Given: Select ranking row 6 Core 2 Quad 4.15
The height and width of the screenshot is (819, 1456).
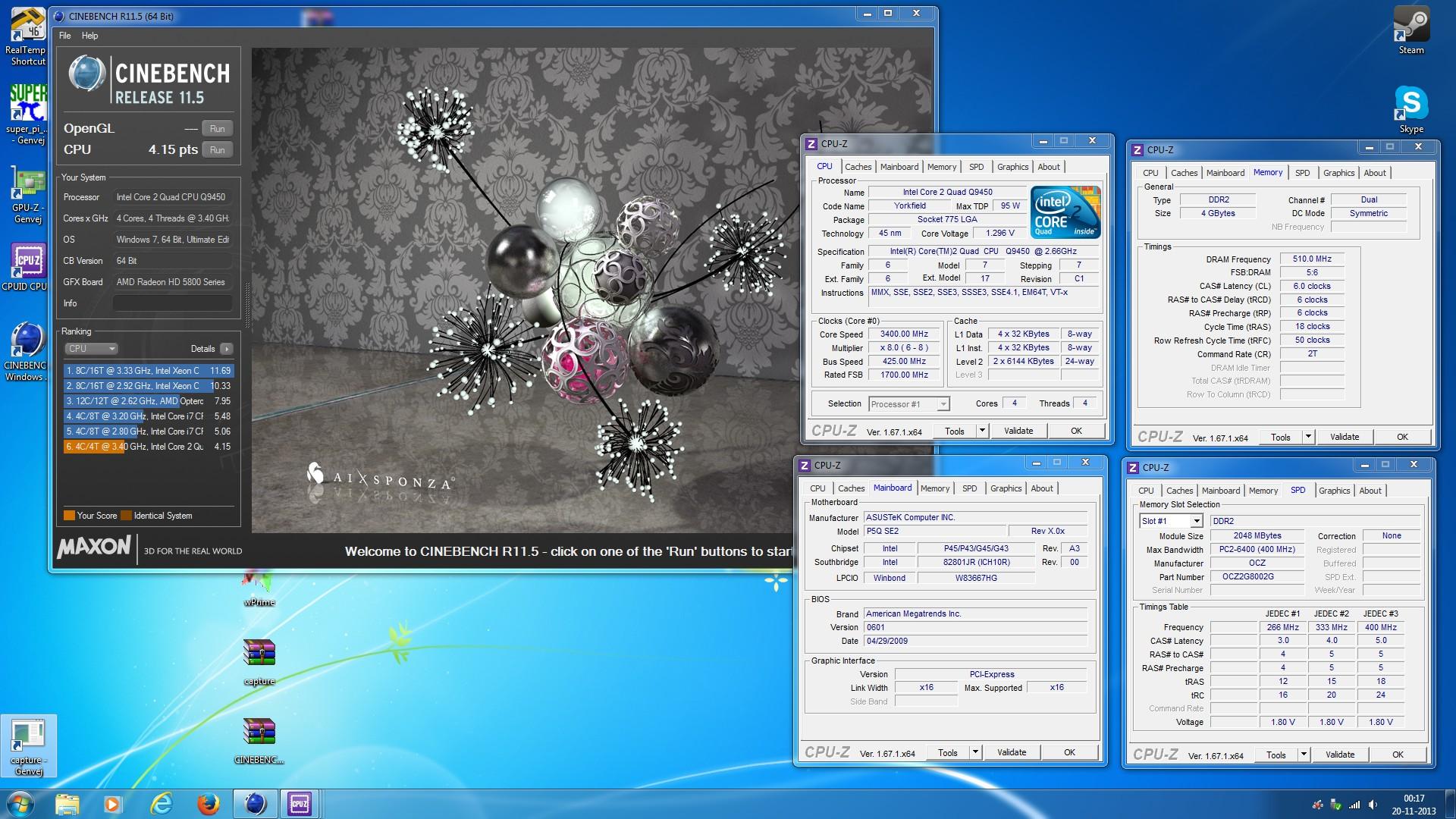Looking at the screenshot, I should [149, 447].
